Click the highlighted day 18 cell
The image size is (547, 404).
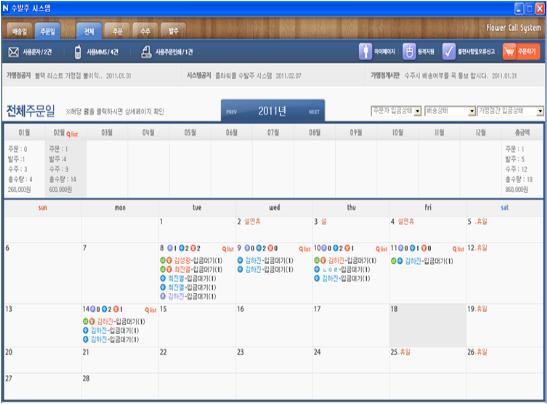pos(428,325)
